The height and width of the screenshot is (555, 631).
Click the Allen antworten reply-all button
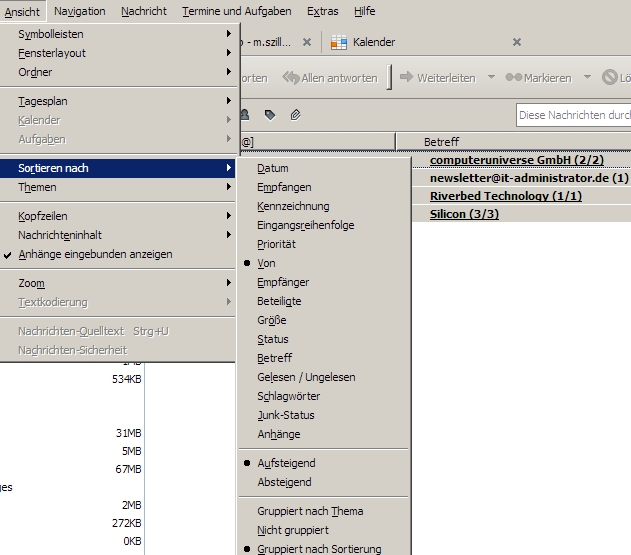tap(330, 78)
